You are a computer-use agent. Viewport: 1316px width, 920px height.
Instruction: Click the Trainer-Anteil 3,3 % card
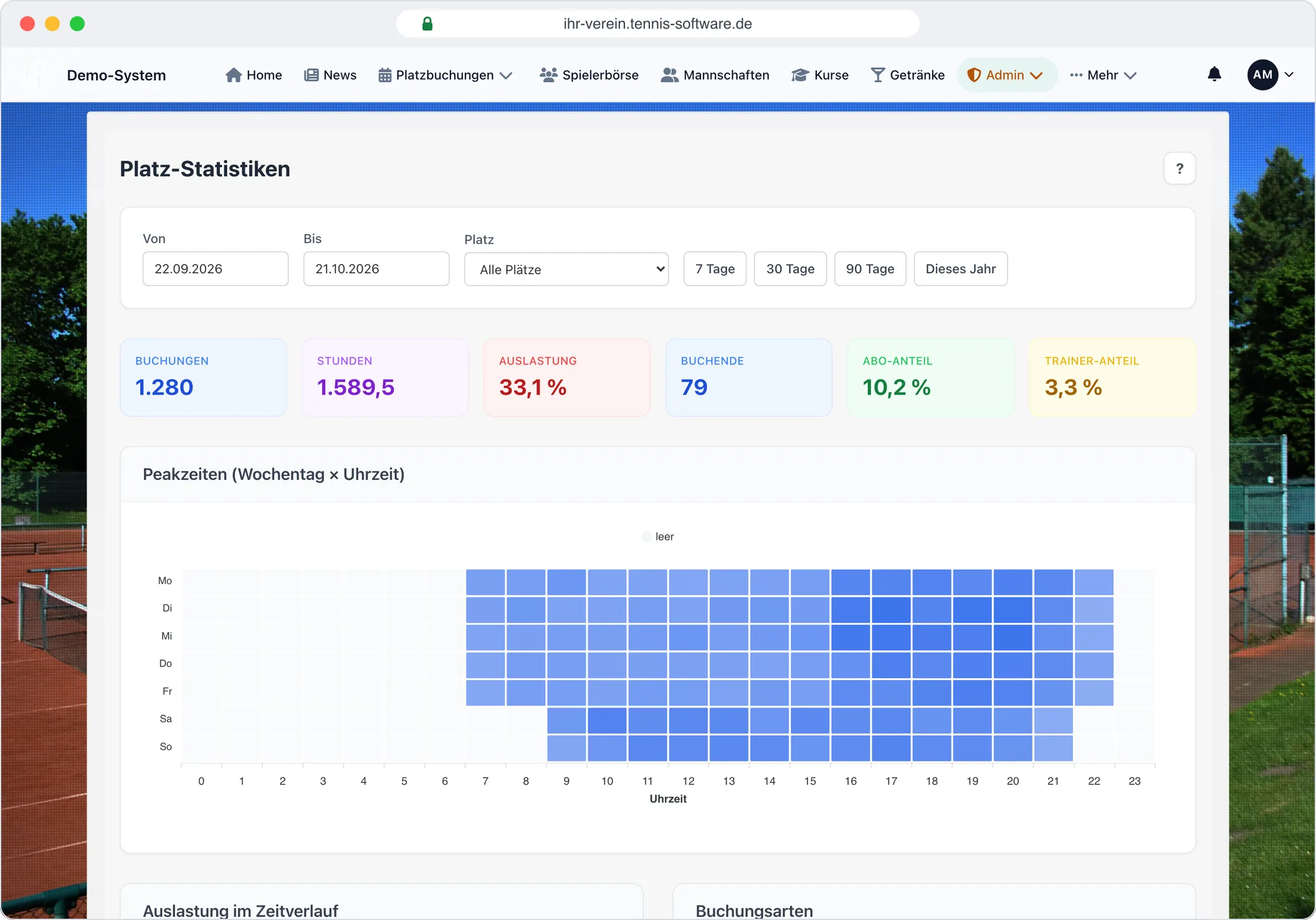1113,378
